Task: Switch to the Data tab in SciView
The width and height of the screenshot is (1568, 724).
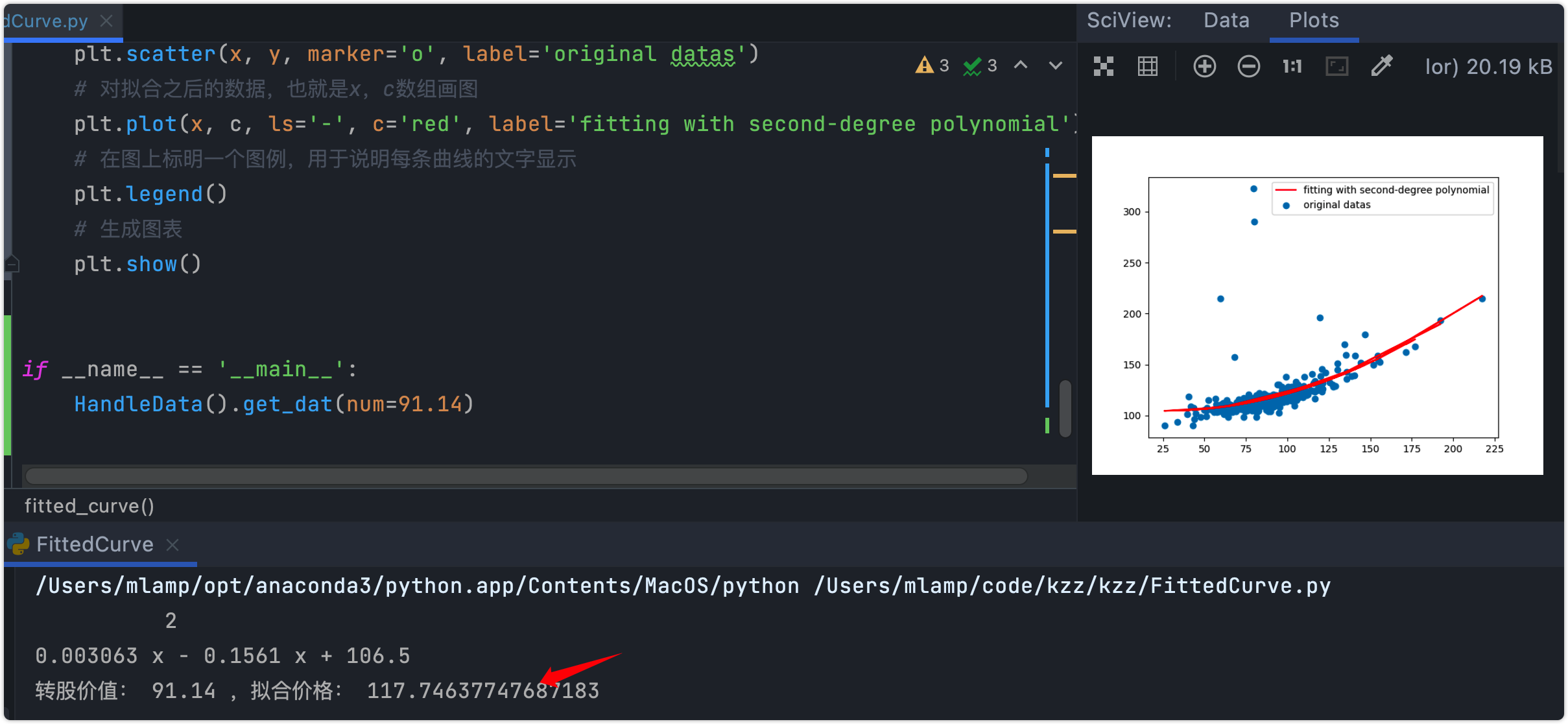Action: pyautogui.click(x=1226, y=20)
